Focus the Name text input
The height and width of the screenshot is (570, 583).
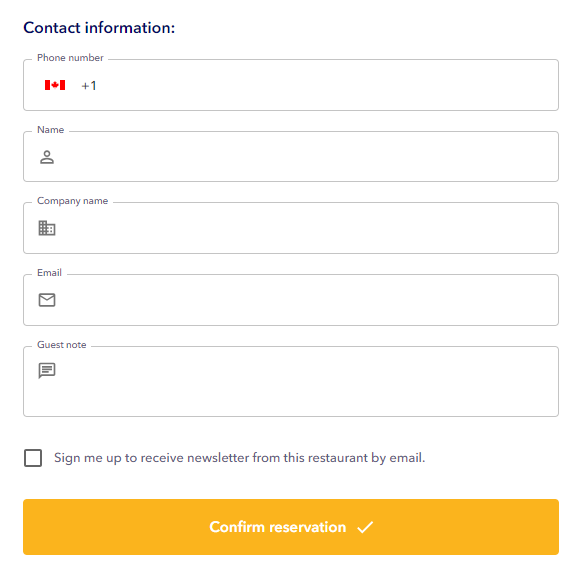(291, 157)
